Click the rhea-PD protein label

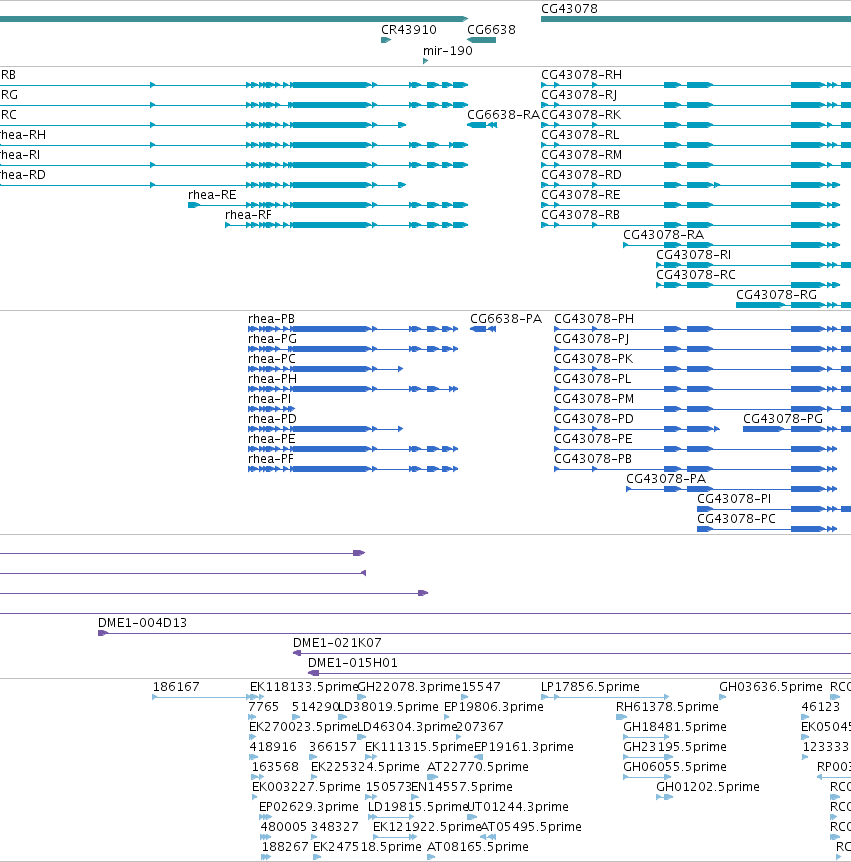[272, 419]
